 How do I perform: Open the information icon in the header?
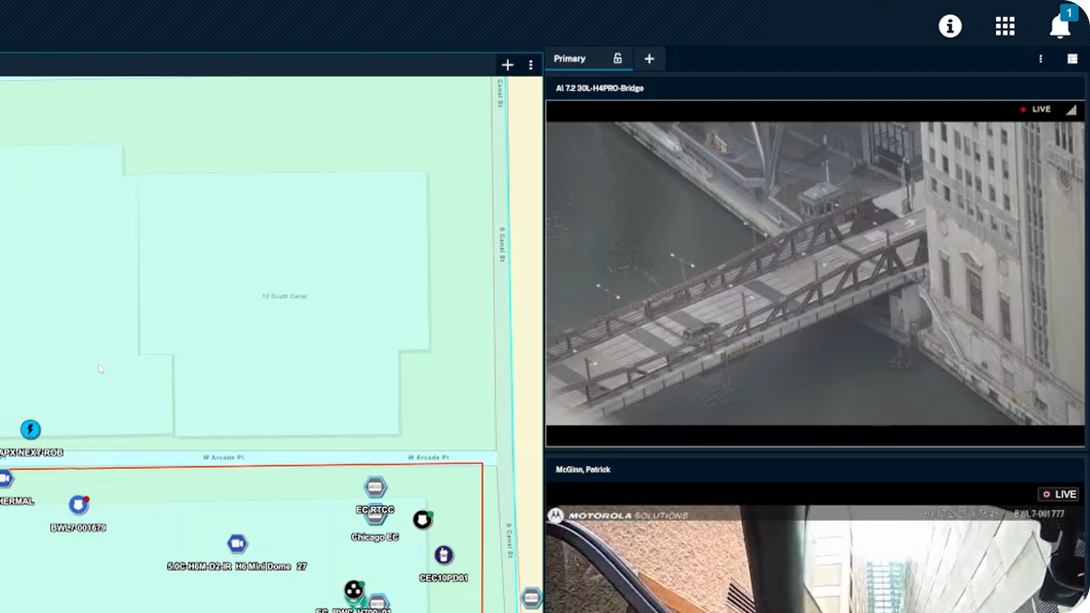tap(949, 26)
